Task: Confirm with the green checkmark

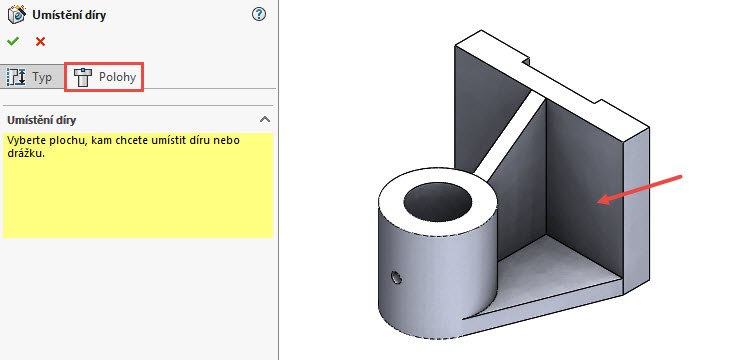Action: [x=13, y=42]
